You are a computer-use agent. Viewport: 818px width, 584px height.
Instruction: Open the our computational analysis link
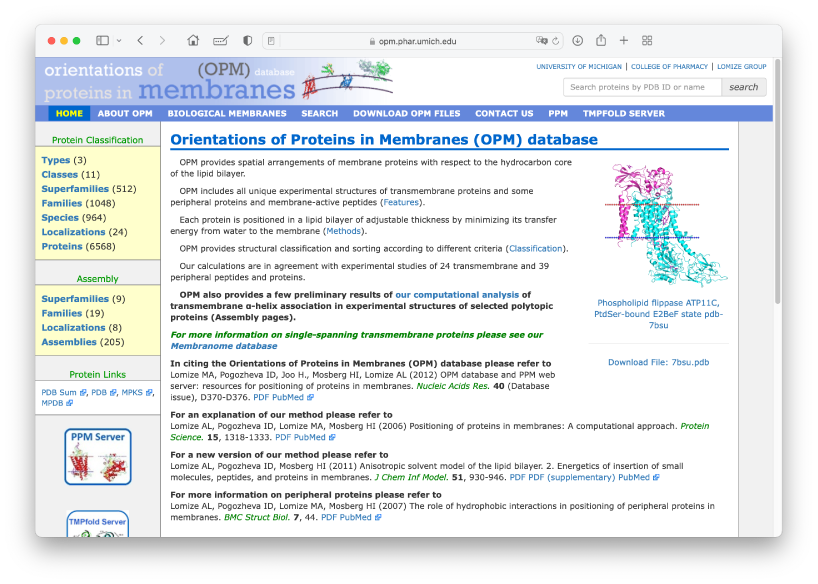click(457, 295)
